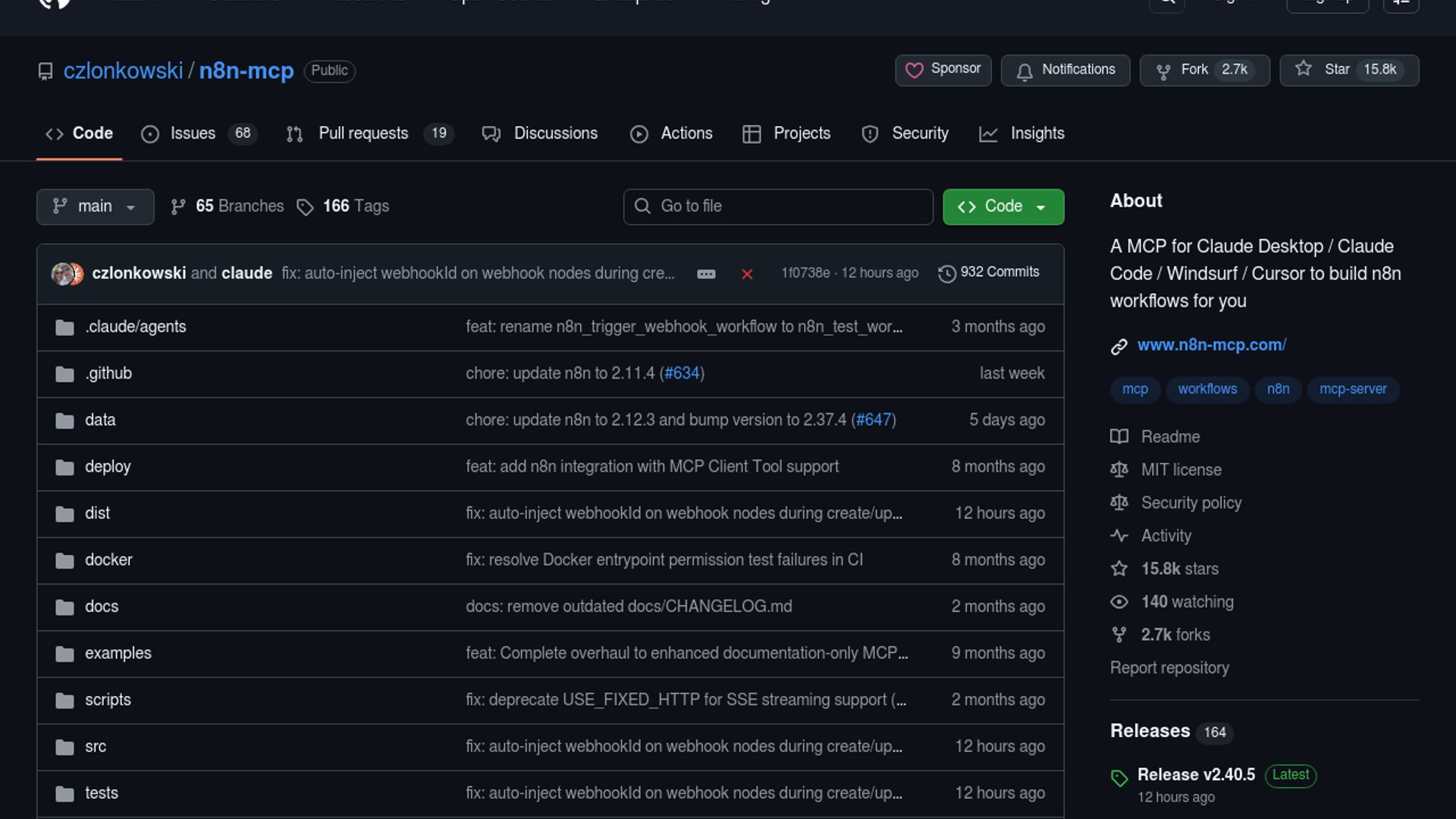
Task: Open the Release v2.40.5 link
Action: tap(1196, 775)
